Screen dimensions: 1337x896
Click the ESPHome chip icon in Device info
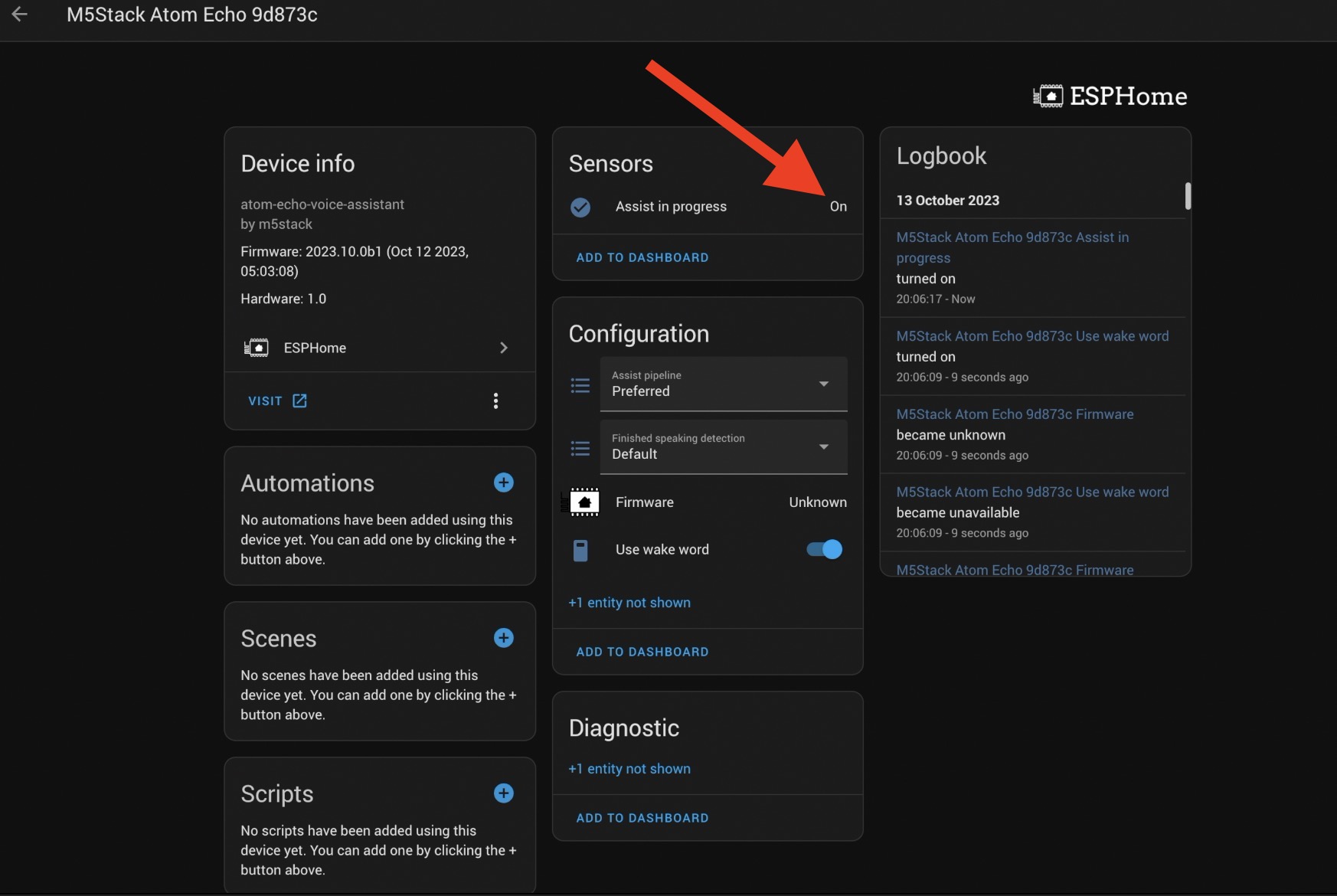tap(256, 348)
